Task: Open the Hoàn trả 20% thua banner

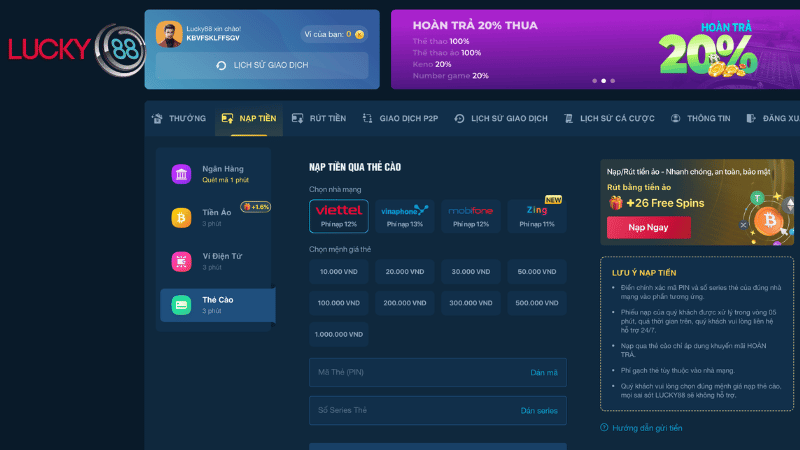Action: [x=595, y=49]
